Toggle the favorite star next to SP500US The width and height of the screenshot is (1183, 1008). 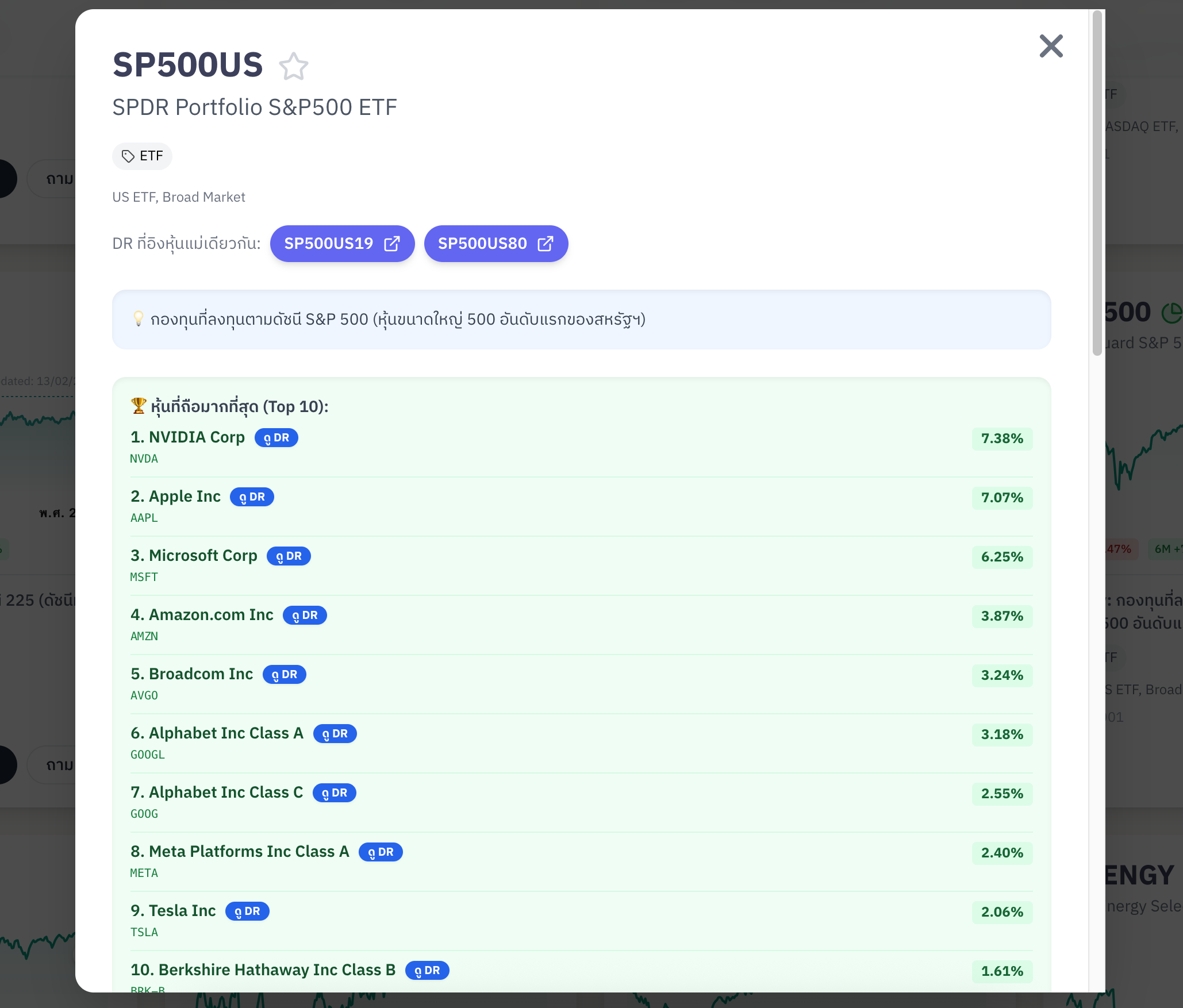click(294, 66)
